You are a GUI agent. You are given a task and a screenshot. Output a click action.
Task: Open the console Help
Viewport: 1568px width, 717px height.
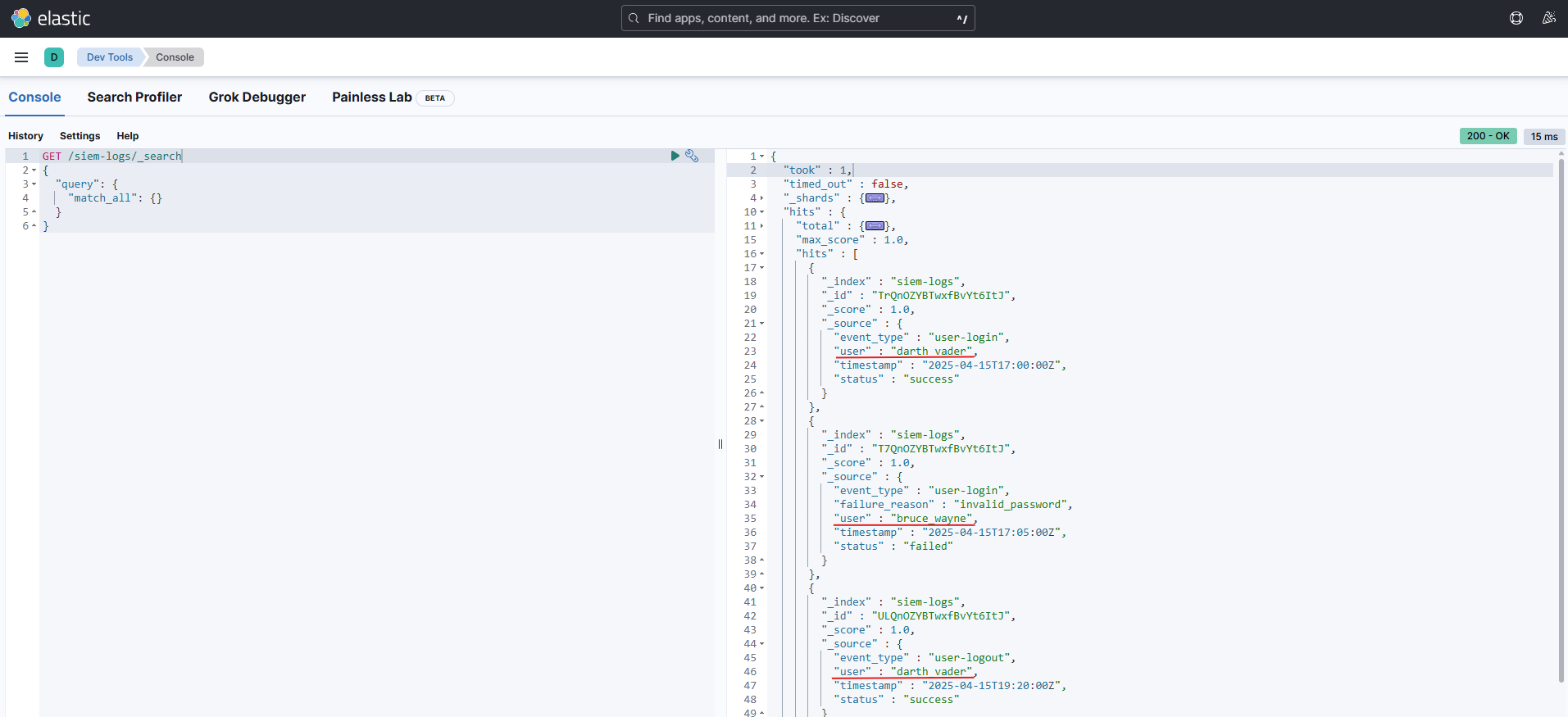(128, 136)
